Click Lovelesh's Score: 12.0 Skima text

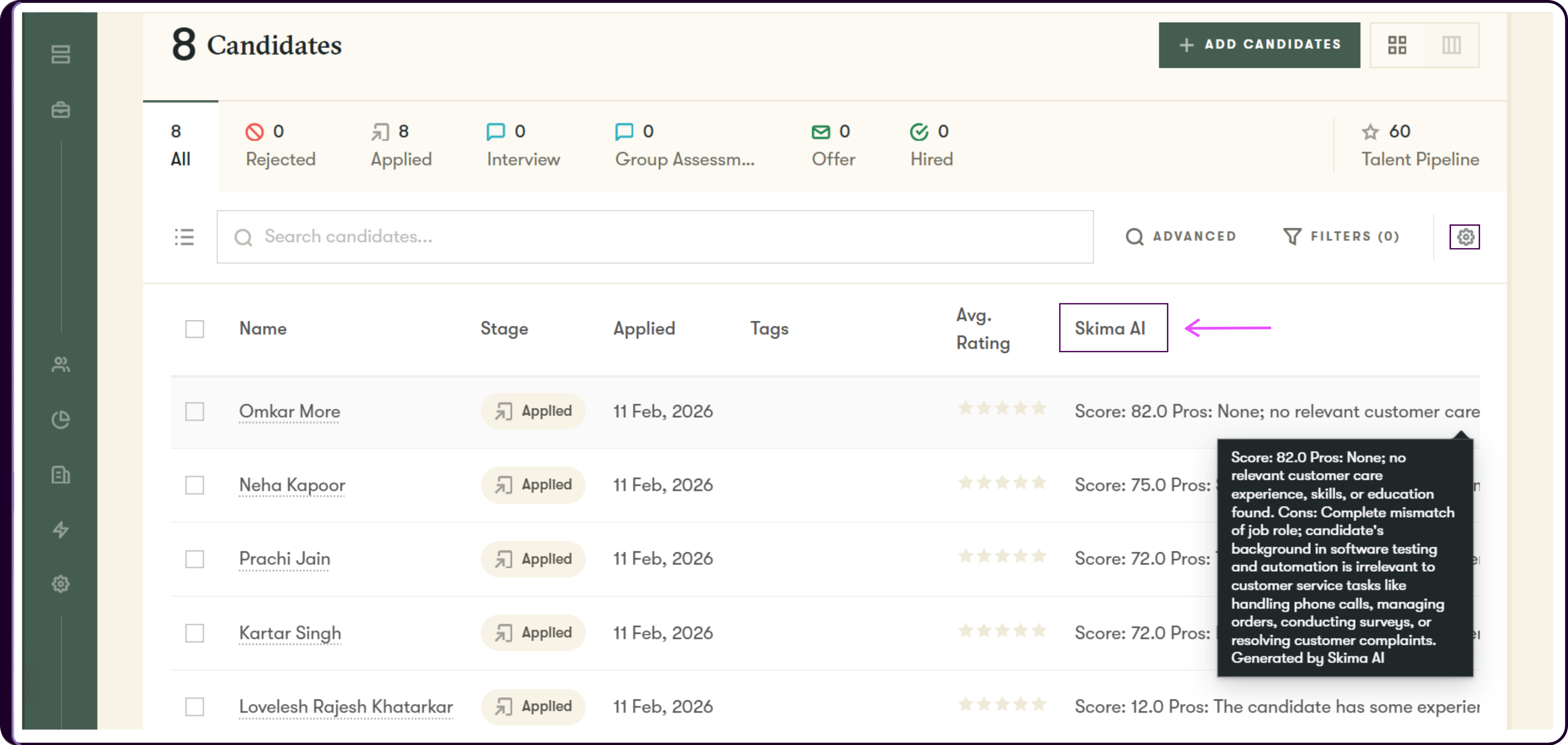pyautogui.click(x=1276, y=707)
